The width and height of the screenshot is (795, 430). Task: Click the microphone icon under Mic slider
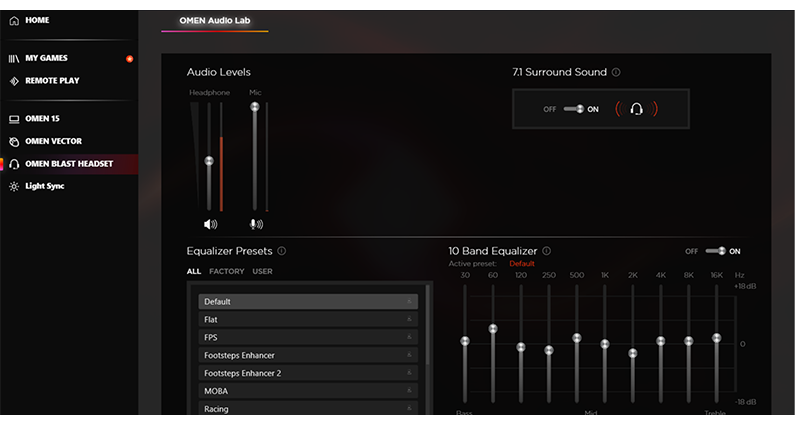point(256,225)
